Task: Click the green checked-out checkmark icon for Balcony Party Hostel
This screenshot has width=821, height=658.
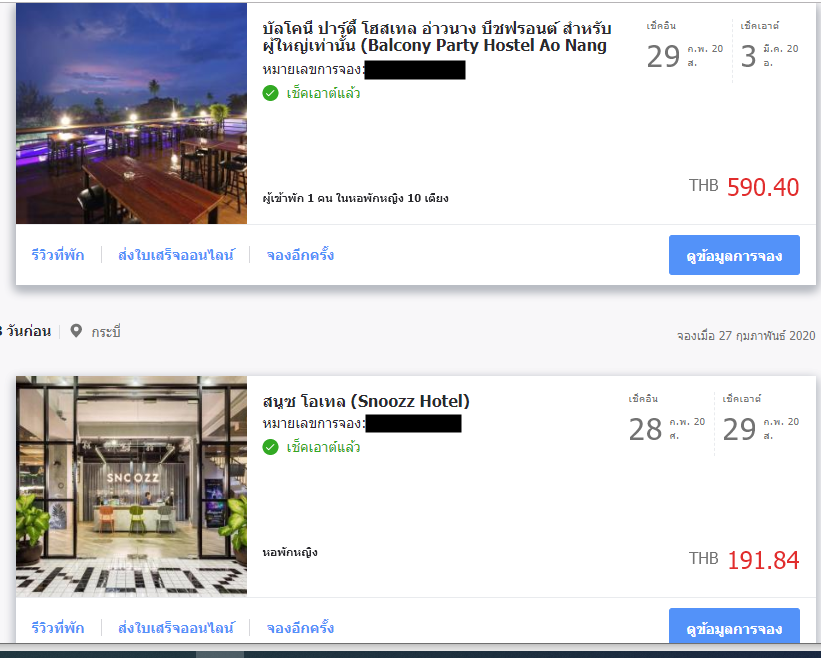Action: tap(270, 94)
